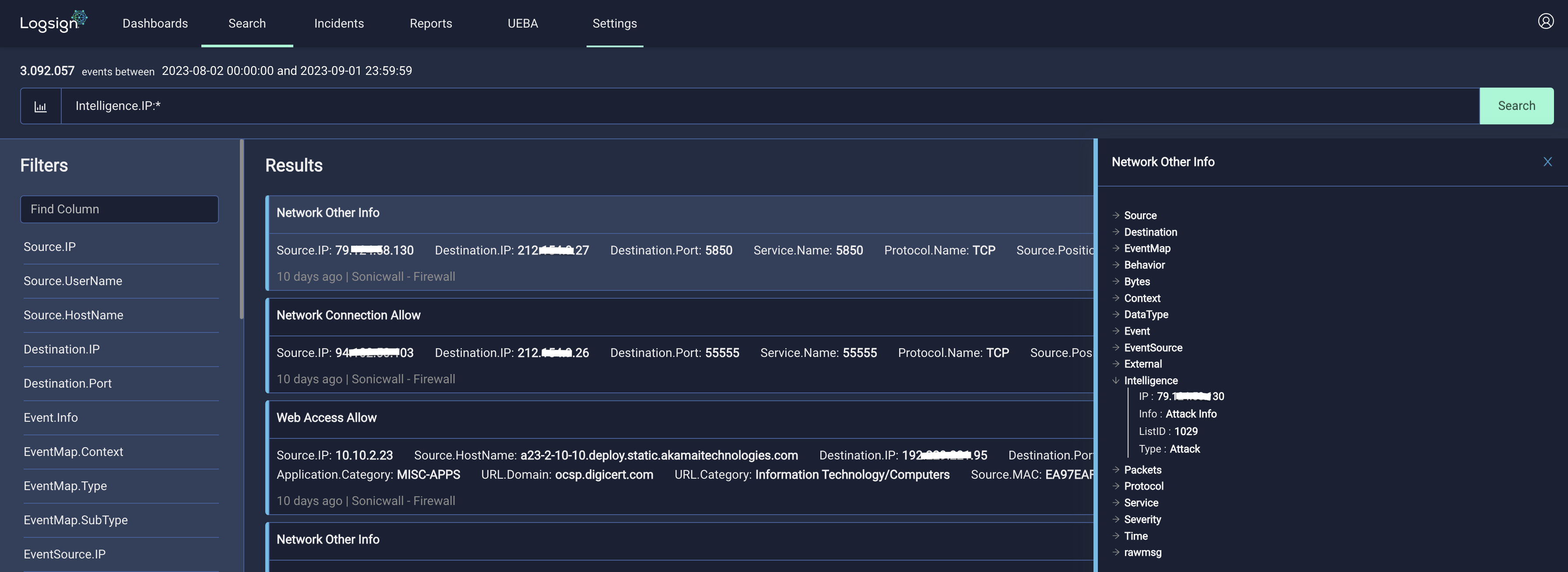The image size is (1568, 572).
Task: Open the Reports tab
Action: click(431, 23)
